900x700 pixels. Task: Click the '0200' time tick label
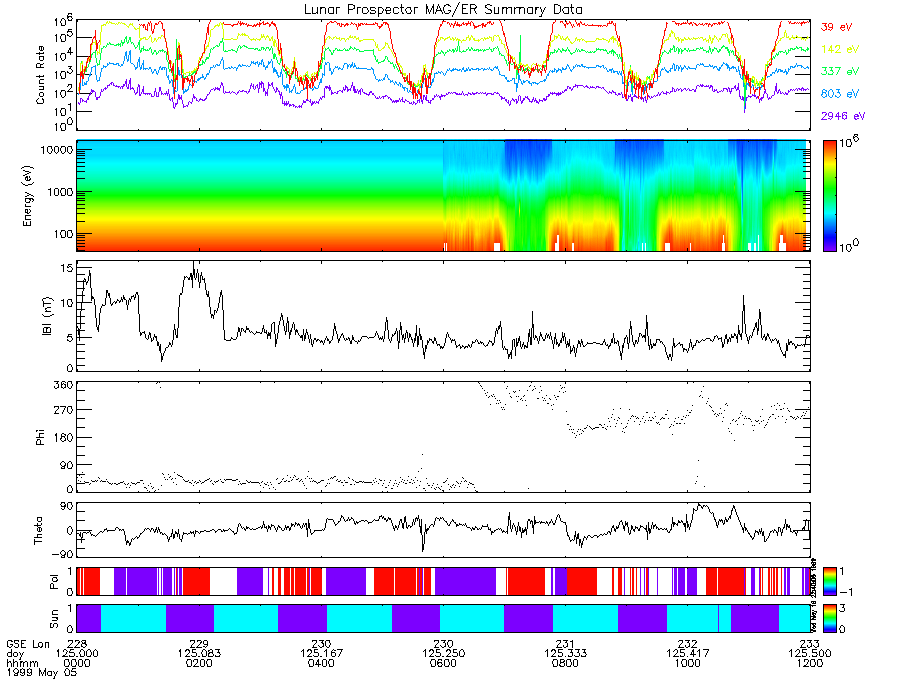(199, 663)
